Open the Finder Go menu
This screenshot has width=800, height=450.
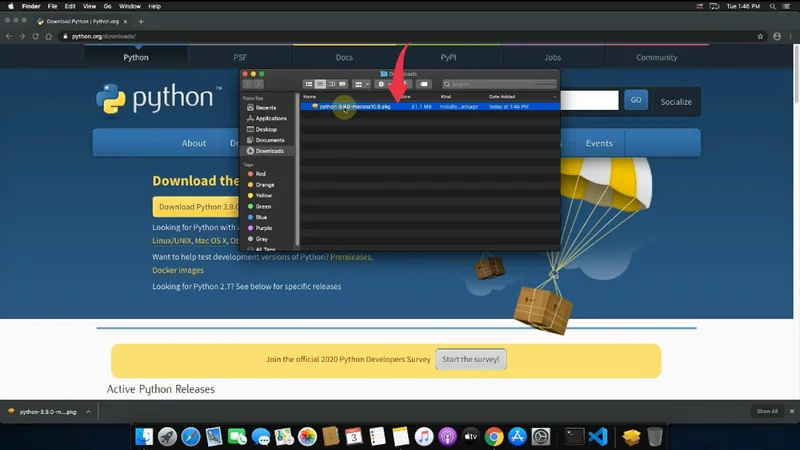pos(107,6)
